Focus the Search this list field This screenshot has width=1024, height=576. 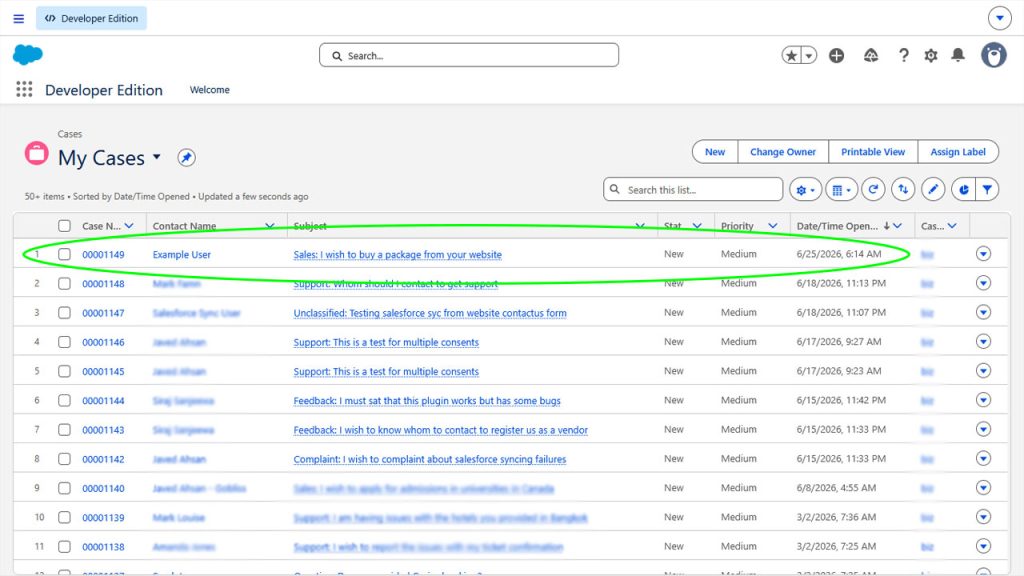tap(693, 190)
